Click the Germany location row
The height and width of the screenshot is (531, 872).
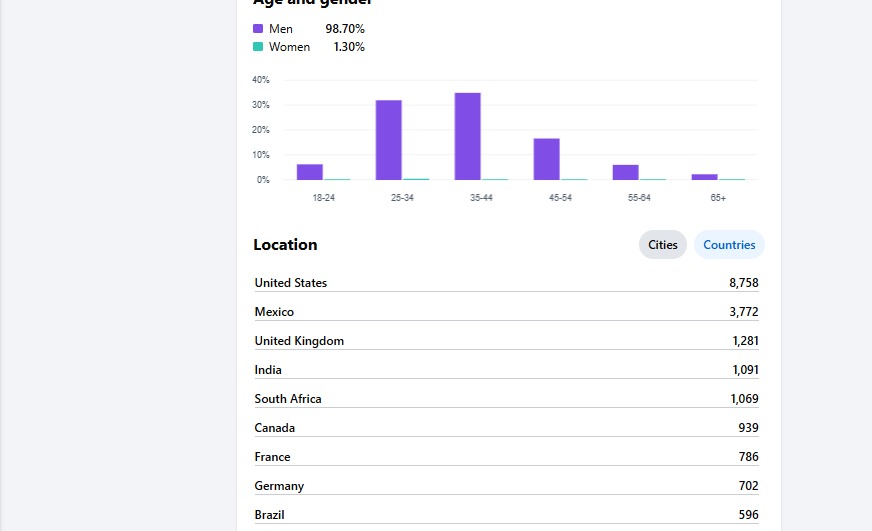506,485
